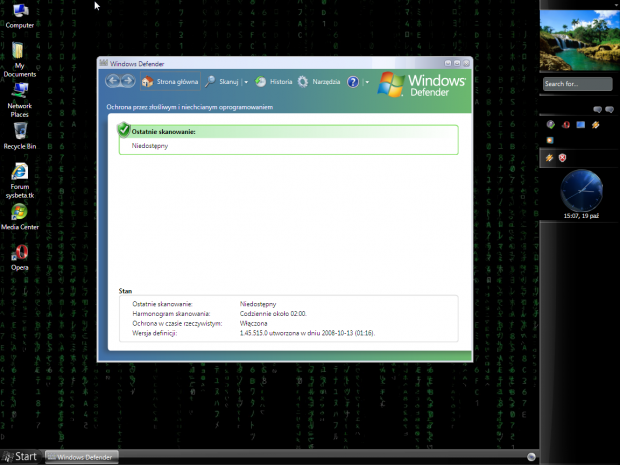Image resolution: width=620 pixels, height=465 pixels.
Task: Click the 'Harmonogram skanowania:' label
Action: point(171,314)
